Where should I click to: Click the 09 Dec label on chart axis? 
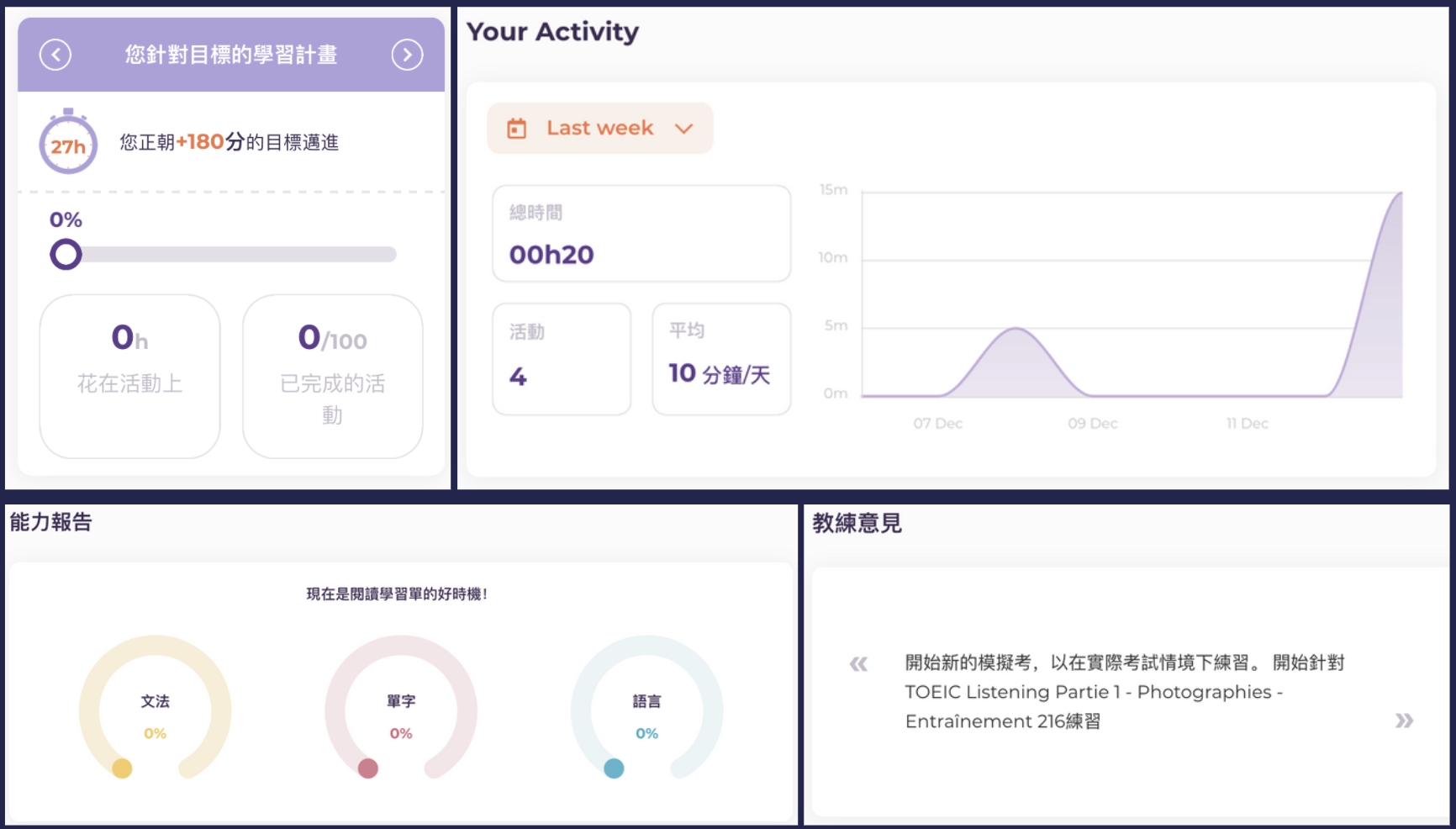(x=1092, y=424)
